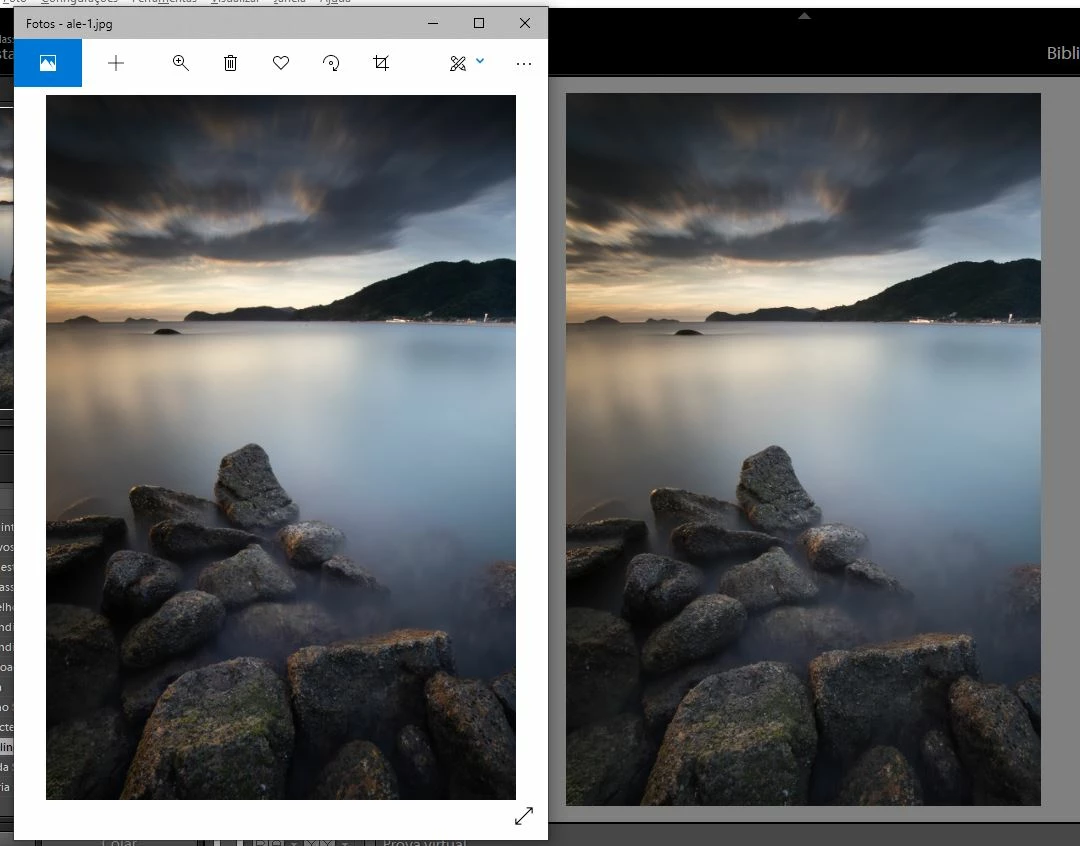
Task: Click the 'Fotos - ale-1.jpg' title bar text
Action: (69, 24)
